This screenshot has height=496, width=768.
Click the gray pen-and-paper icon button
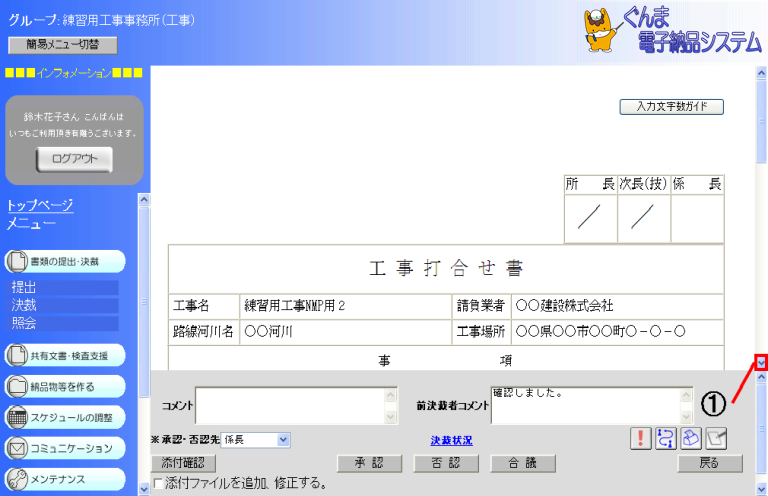point(716,438)
